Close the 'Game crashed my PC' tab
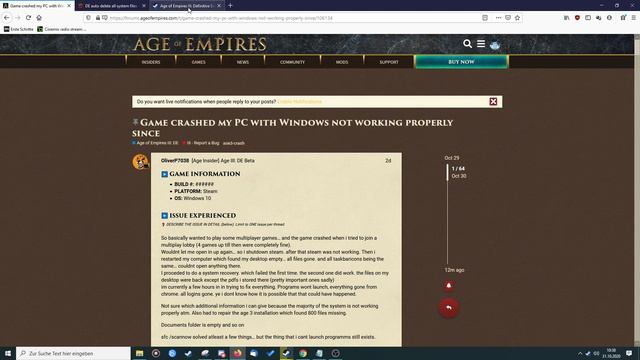640x360 pixels. (x=69, y=6)
